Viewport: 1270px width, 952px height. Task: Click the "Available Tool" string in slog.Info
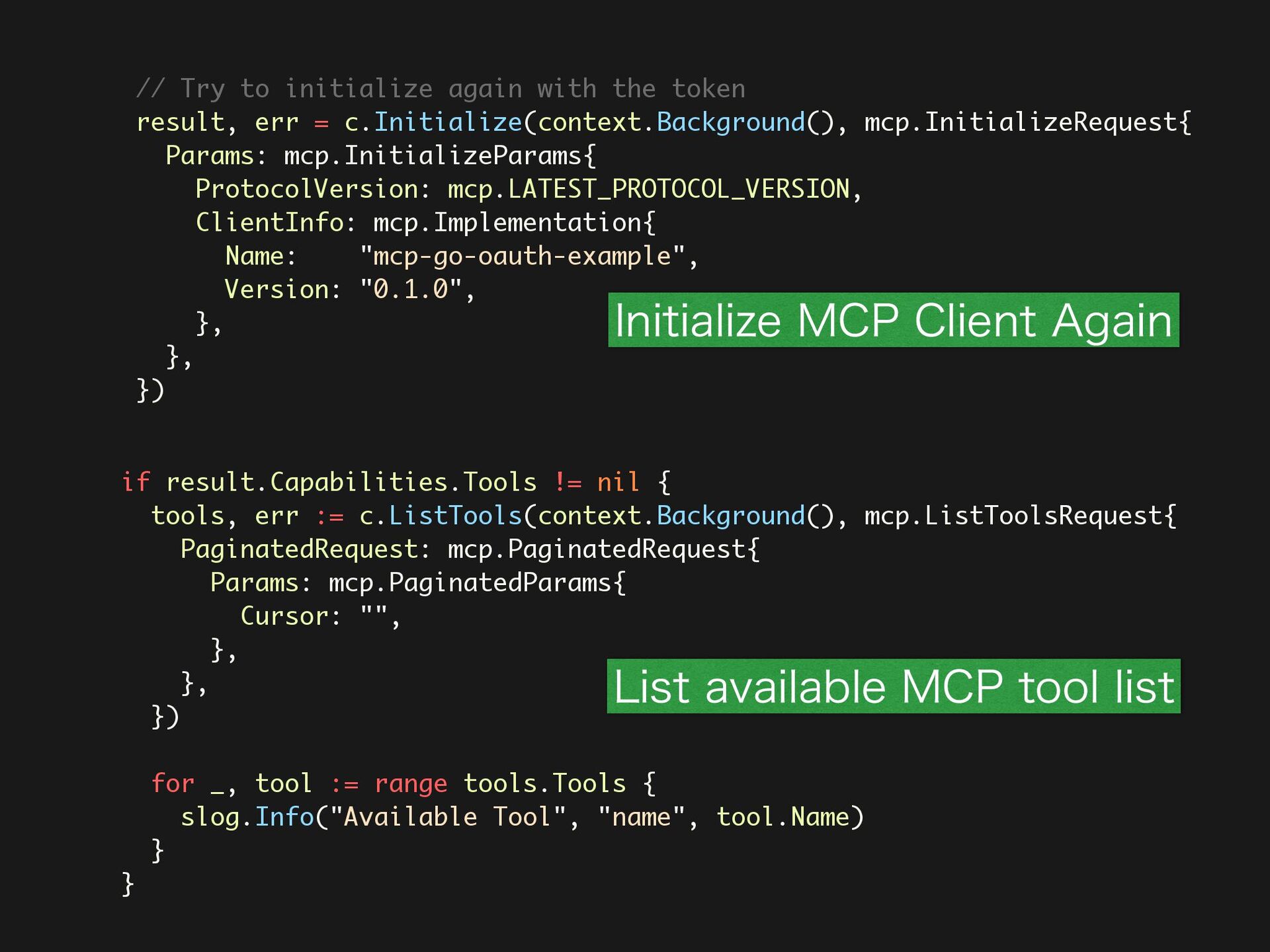tap(448, 817)
